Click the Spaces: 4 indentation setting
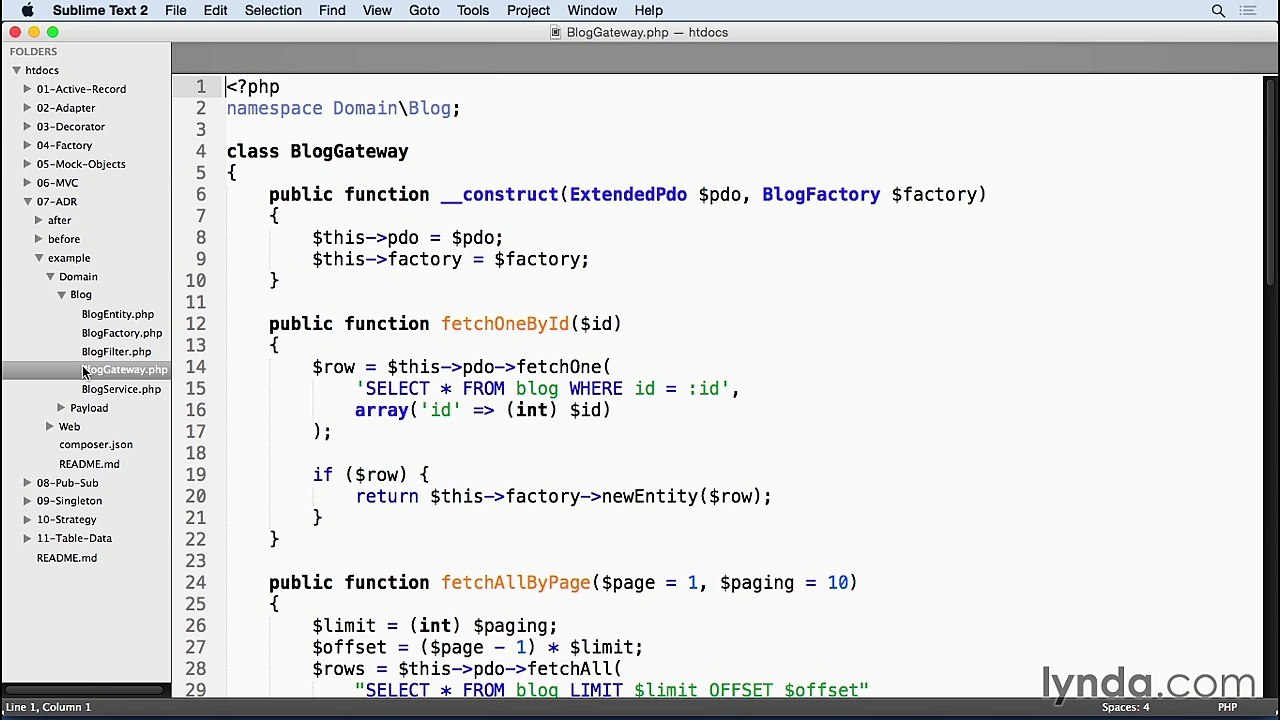Screen dimensions: 1280x720 [x=1125, y=707]
